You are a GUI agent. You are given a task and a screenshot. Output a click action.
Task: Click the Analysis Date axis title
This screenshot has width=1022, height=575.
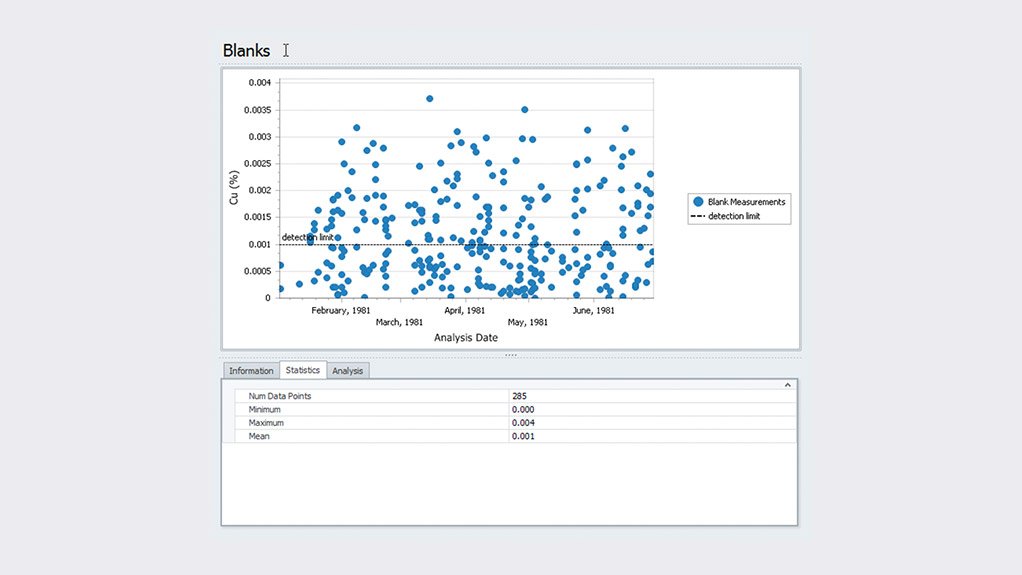pos(466,338)
